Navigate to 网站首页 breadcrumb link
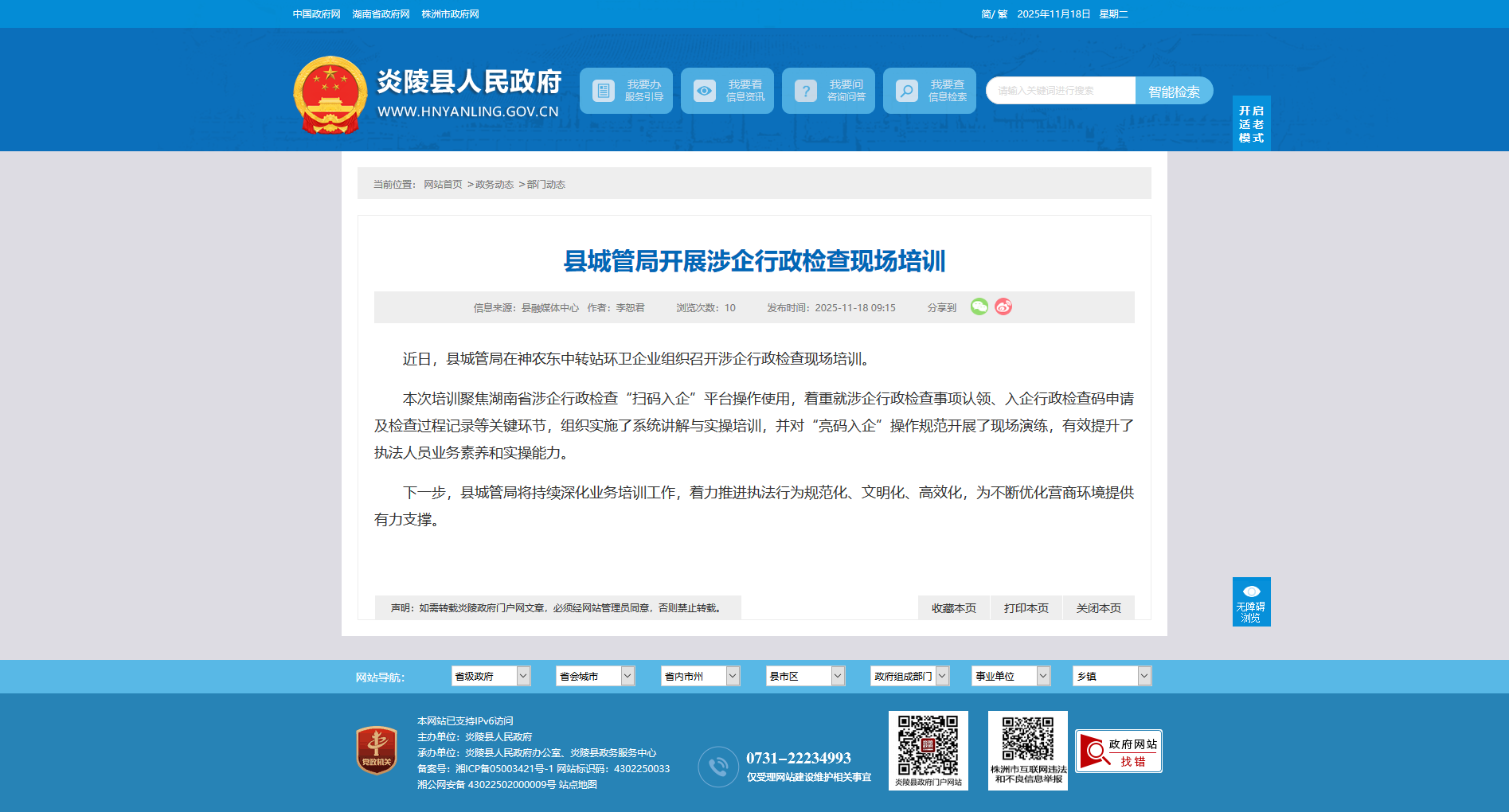Image resolution: width=1509 pixels, height=812 pixels. (x=443, y=185)
